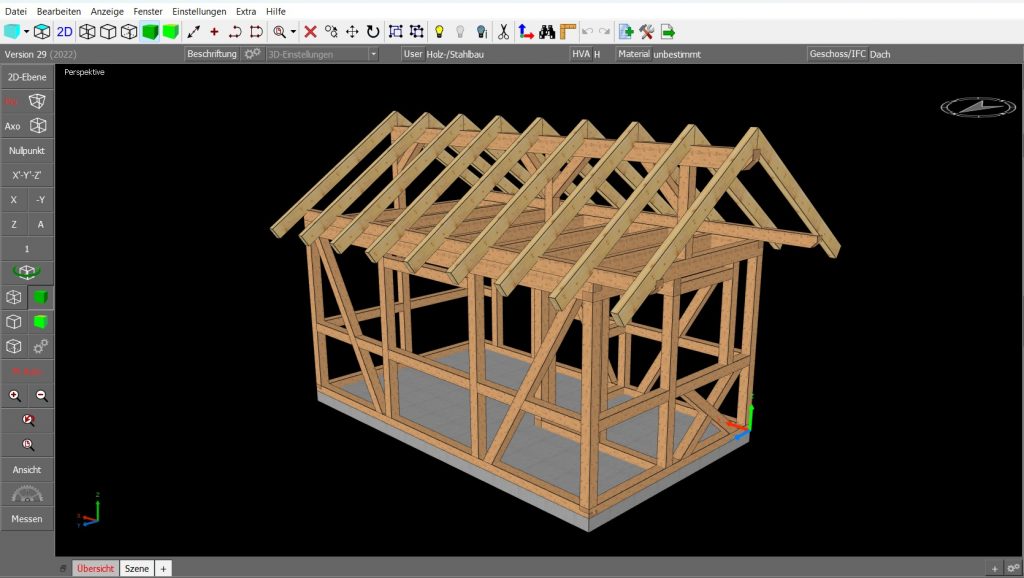This screenshot has width=1024, height=578.
Task: Click the binoculars search icon
Action: pos(547,31)
